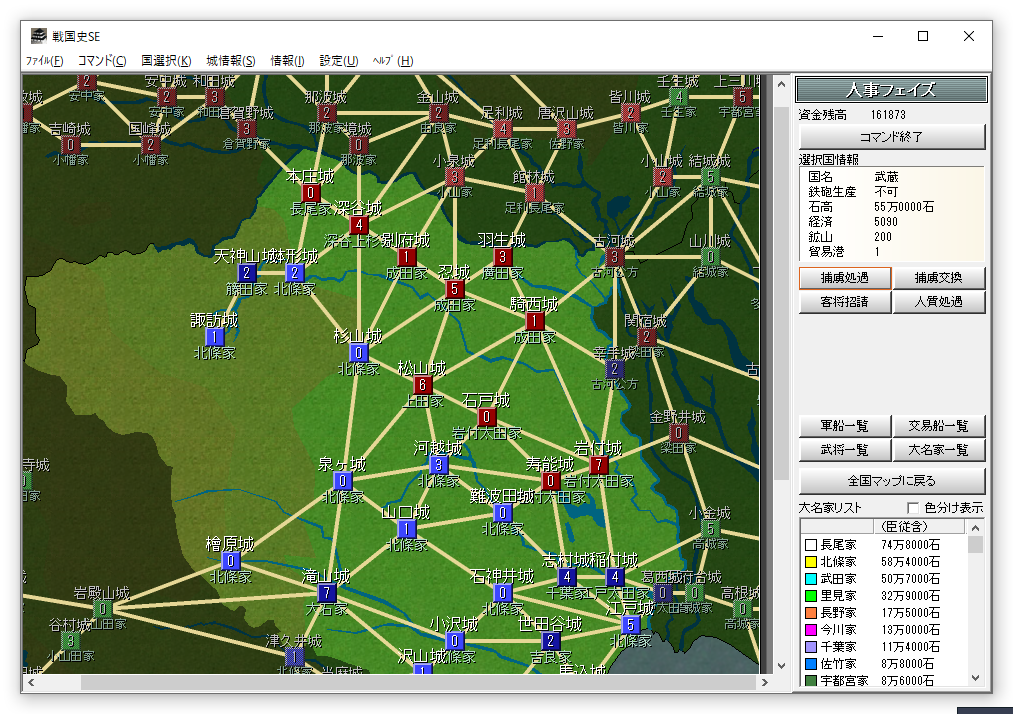
Task: Click the 河越城 castle marker
Action: click(438, 465)
